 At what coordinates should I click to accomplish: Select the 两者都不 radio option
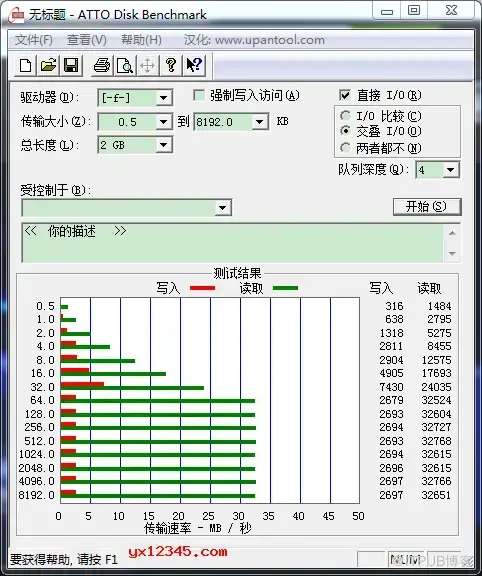point(345,148)
